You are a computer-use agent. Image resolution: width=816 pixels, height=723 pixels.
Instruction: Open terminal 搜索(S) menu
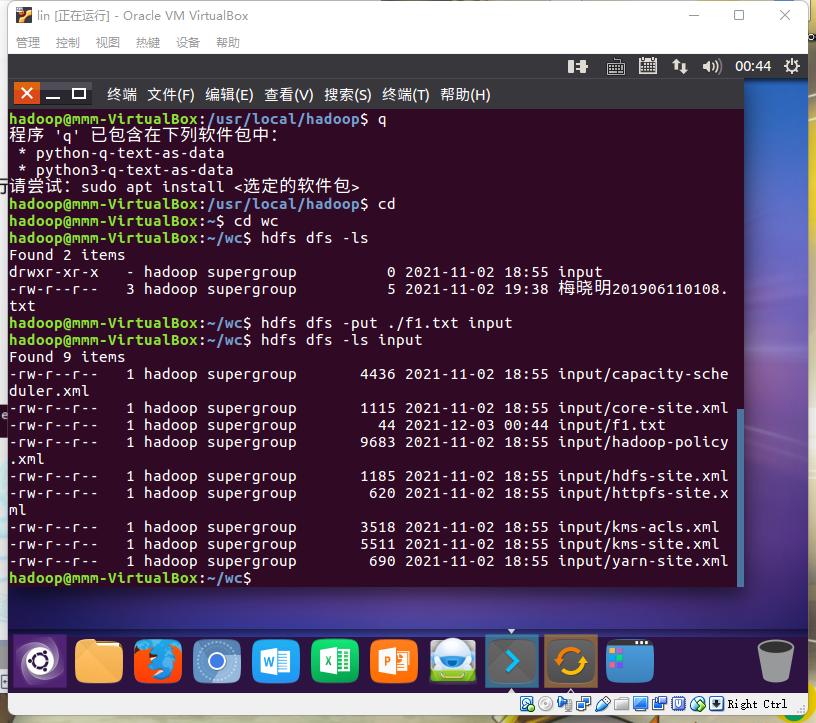click(348, 95)
